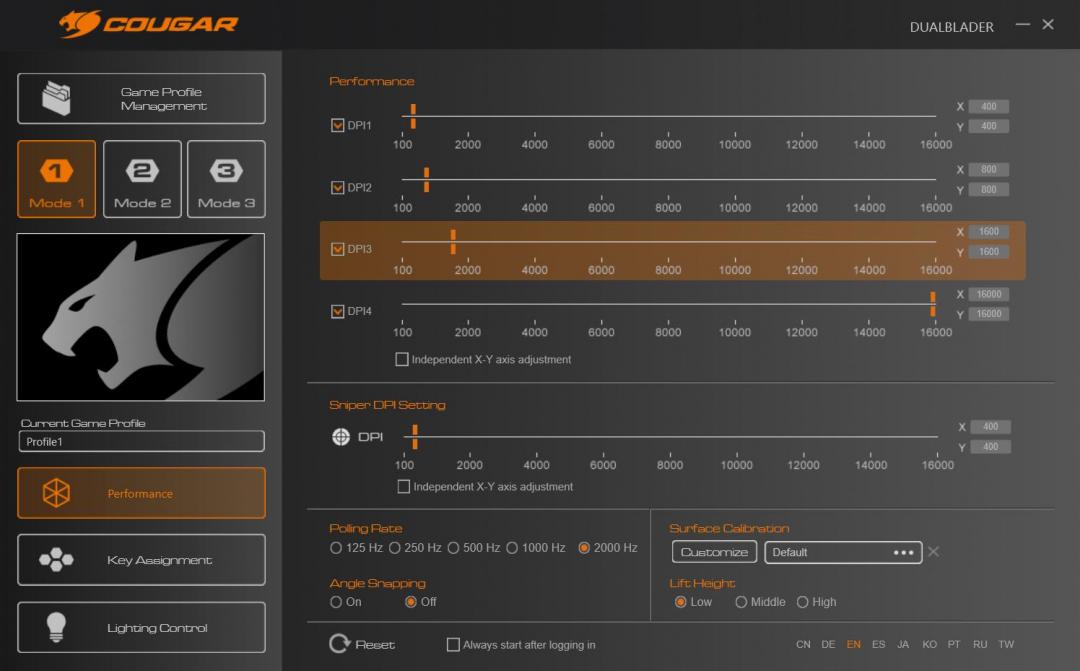This screenshot has width=1080, height=671.
Task: Enable Independent X-Y axis adjustment under Performance
Action: click(402, 360)
